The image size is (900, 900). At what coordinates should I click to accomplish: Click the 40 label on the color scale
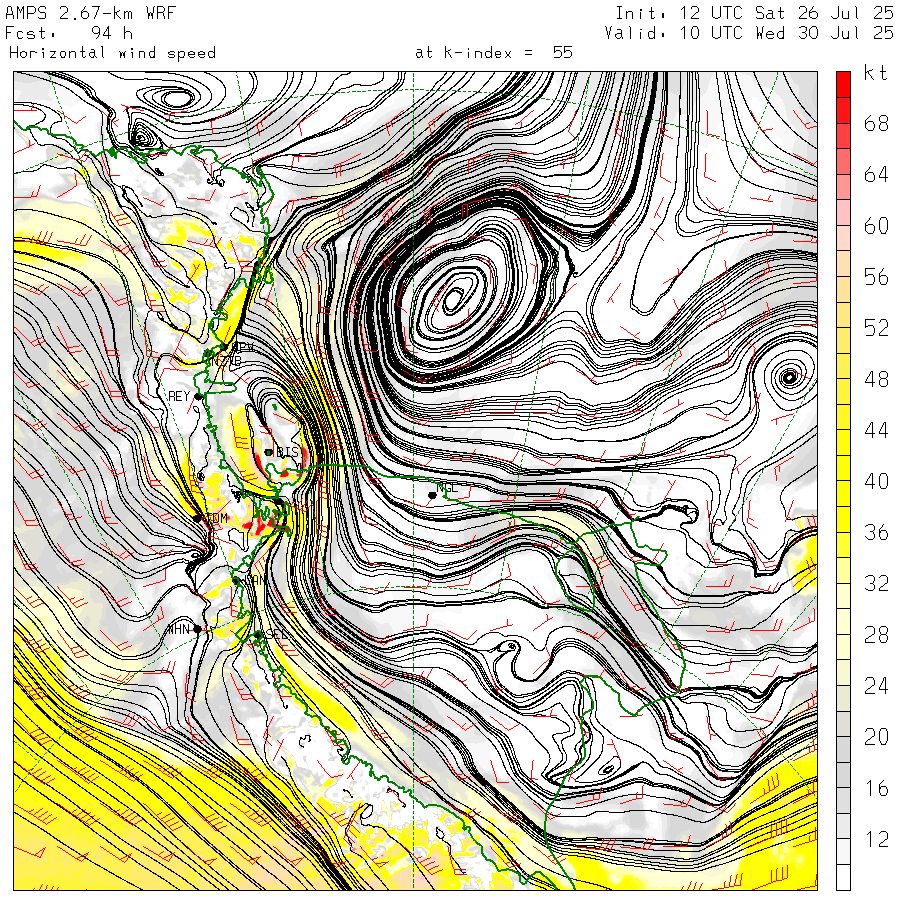pos(876,481)
